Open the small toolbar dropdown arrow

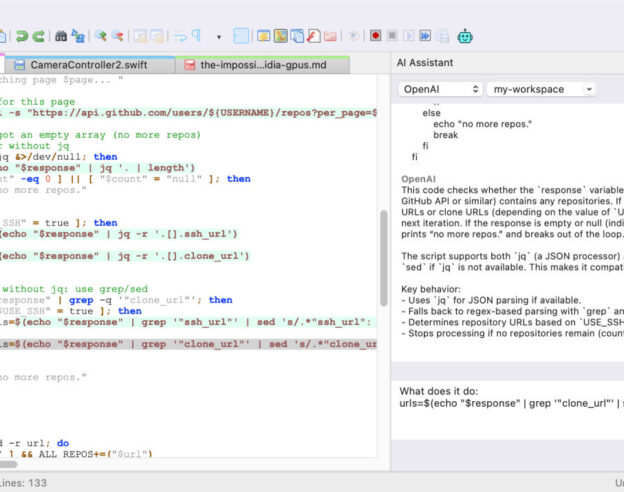pyautogui.click(x=219, y=37)
